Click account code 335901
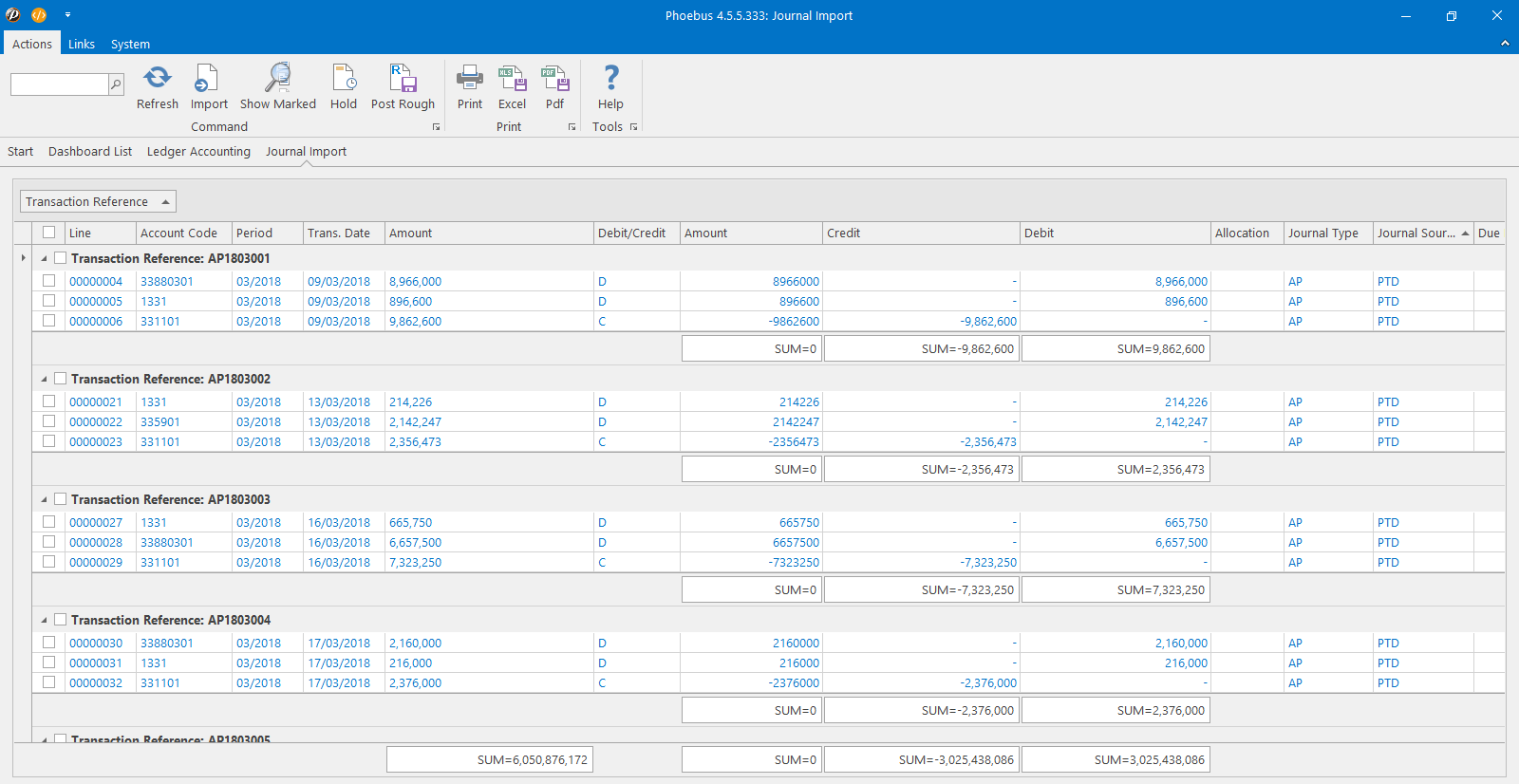The height and width of the screenshot is (784, 1519). click(x=160, y=421)
